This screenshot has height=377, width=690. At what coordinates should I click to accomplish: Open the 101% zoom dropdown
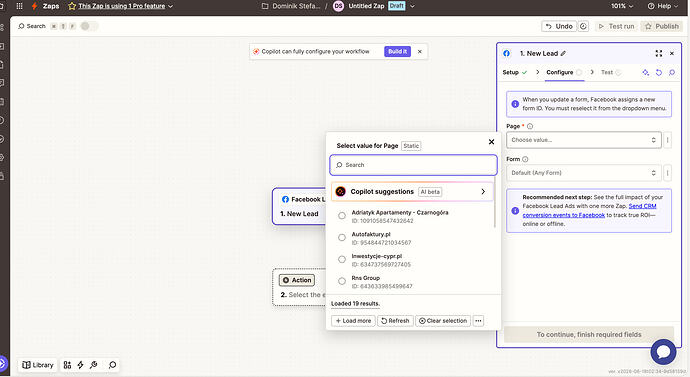622,6
